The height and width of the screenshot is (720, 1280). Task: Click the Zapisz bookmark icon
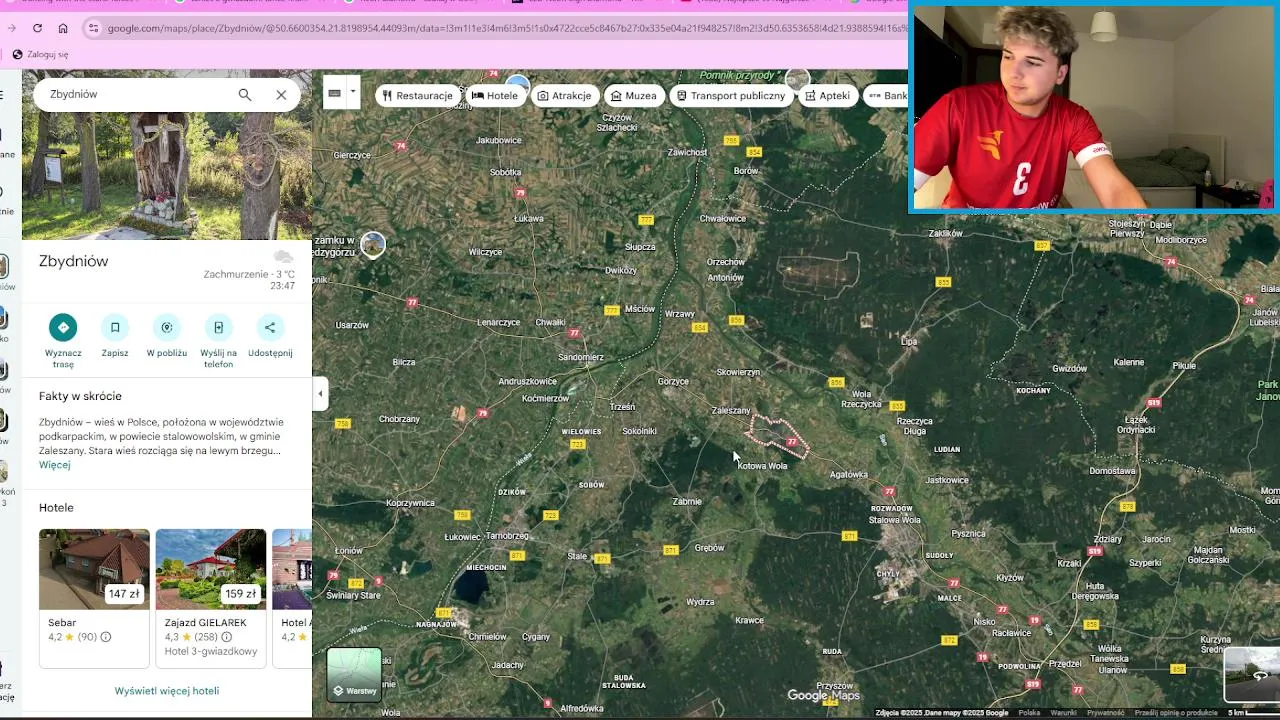(115, 327)
